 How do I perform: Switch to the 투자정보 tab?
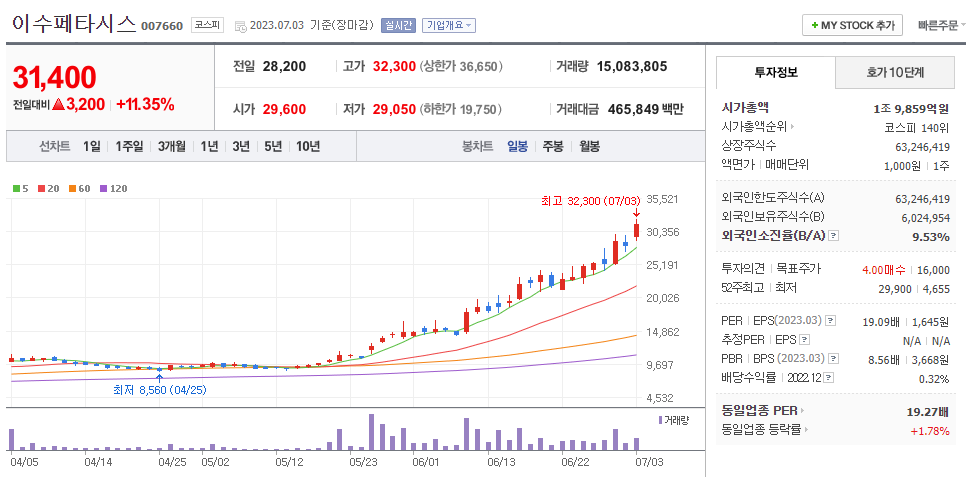[x=776, y=72]
